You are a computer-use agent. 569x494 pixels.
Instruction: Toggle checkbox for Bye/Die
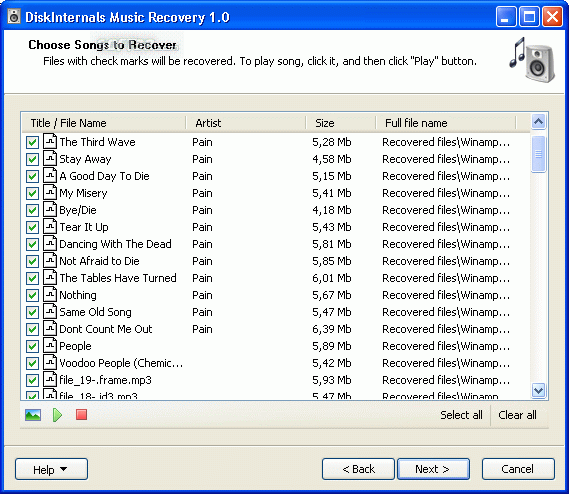(32, 211)
